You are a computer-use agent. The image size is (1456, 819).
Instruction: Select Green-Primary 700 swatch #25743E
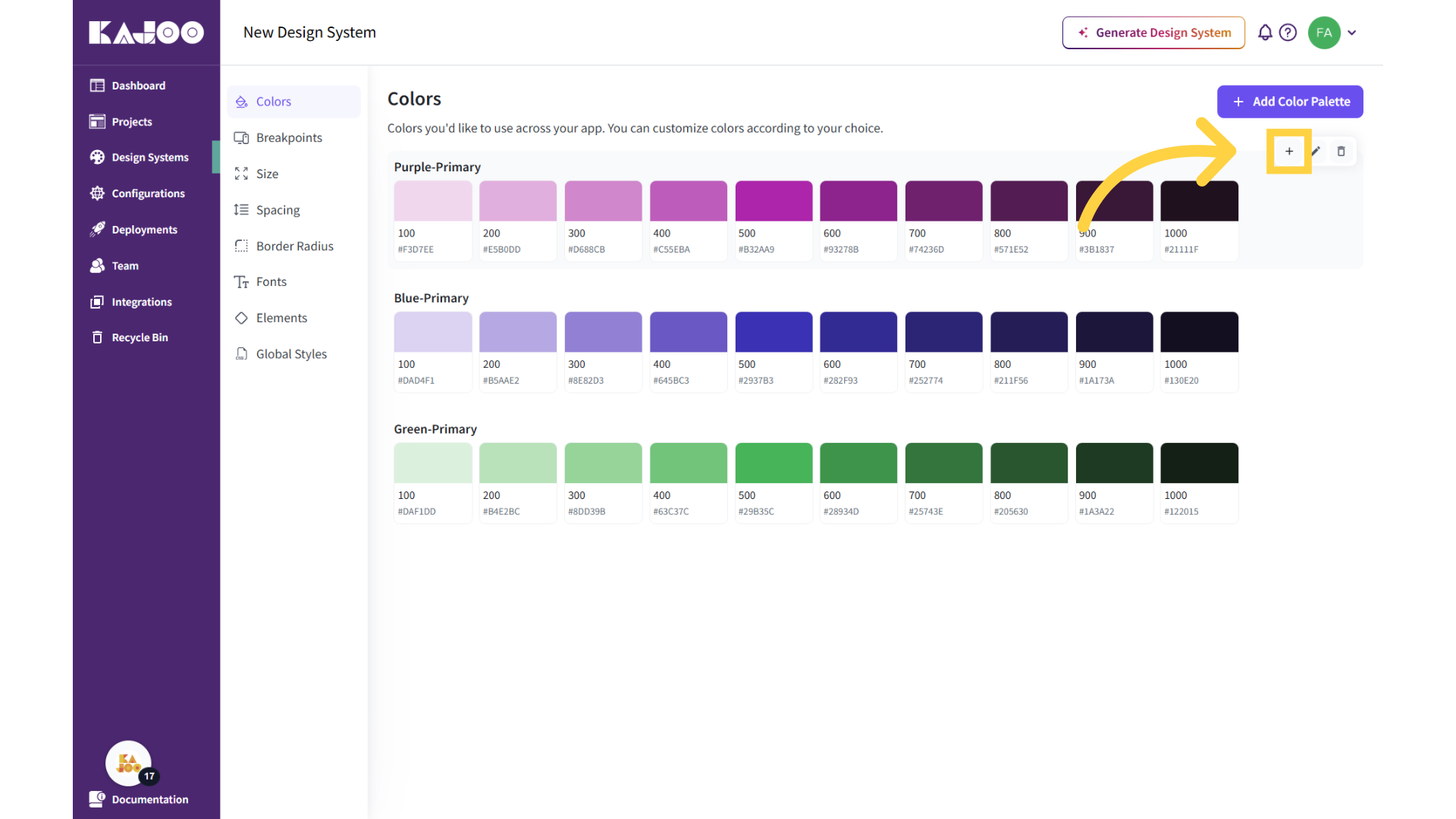coord(944,484)
